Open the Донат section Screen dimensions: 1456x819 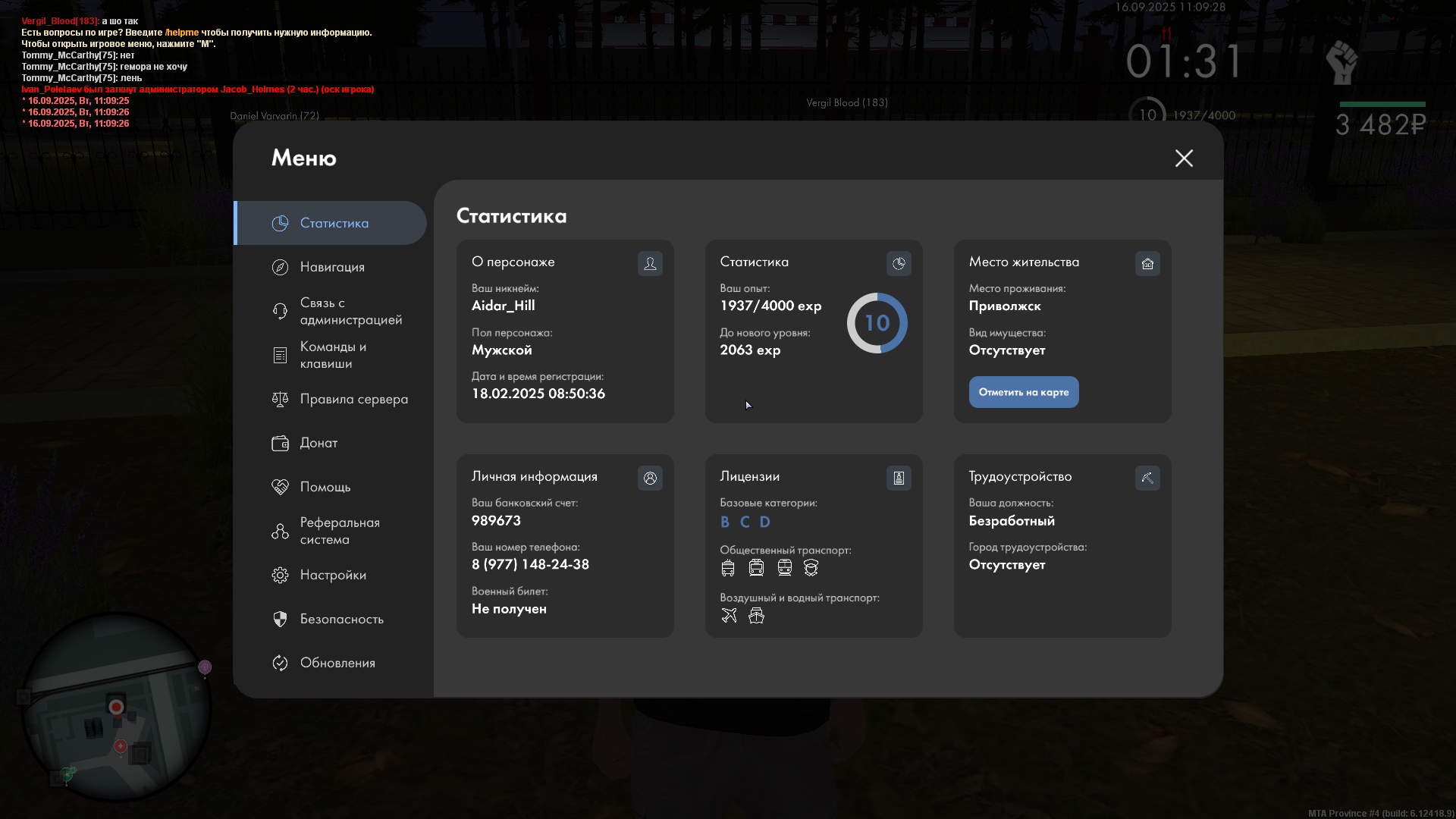[x=318, y=443]
